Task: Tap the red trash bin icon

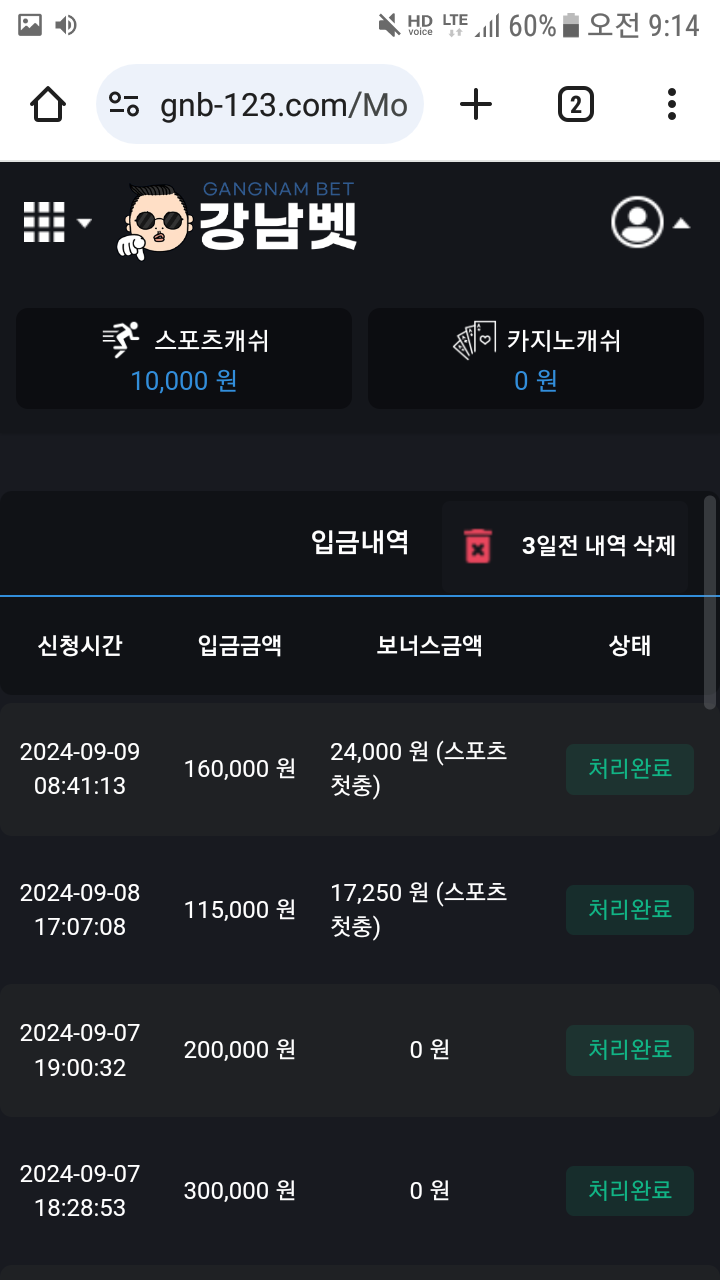Action: click(x=478, y=546)
